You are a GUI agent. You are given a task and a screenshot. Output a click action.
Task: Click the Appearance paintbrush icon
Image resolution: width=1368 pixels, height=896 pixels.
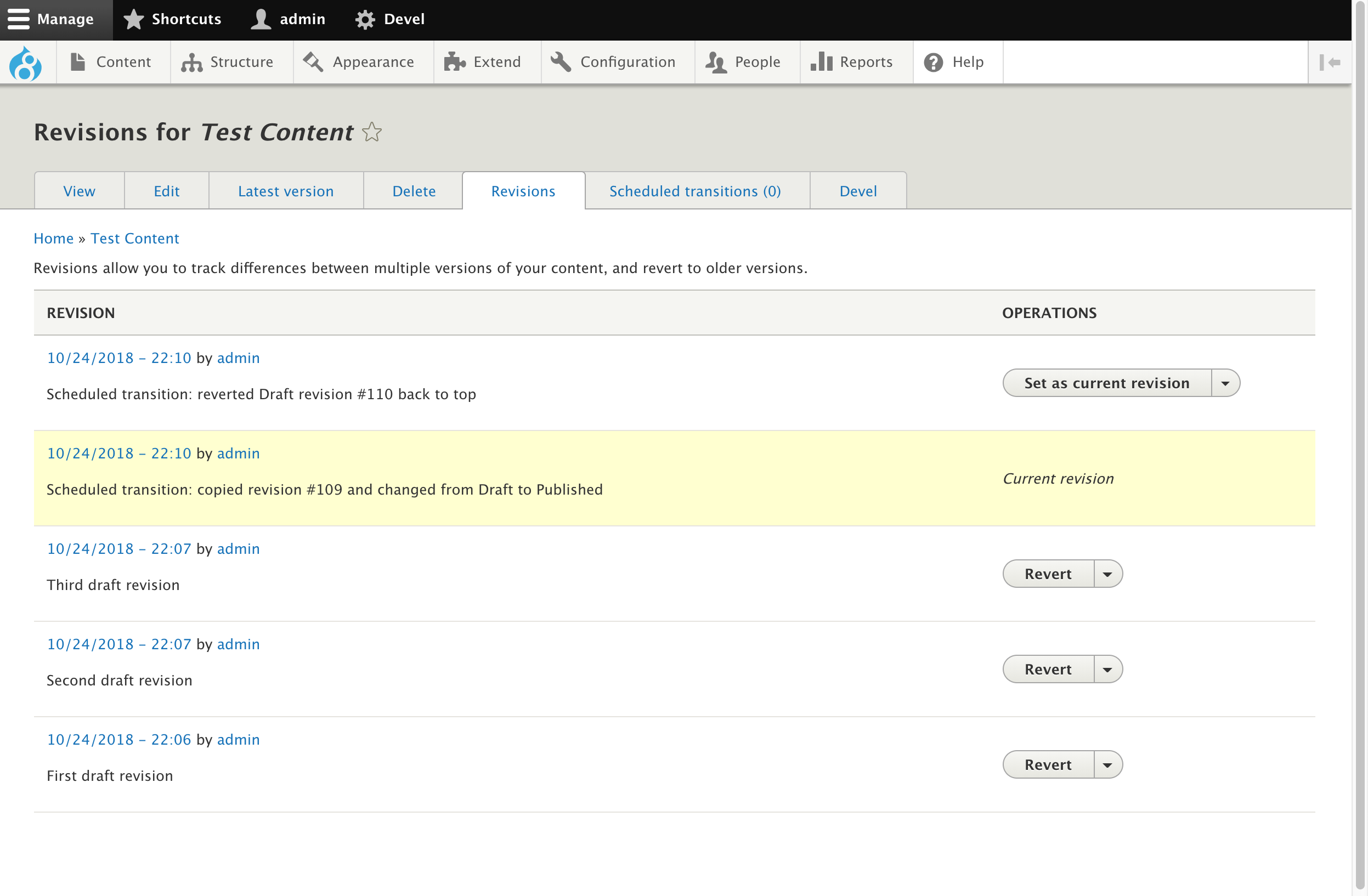point(313,61)
